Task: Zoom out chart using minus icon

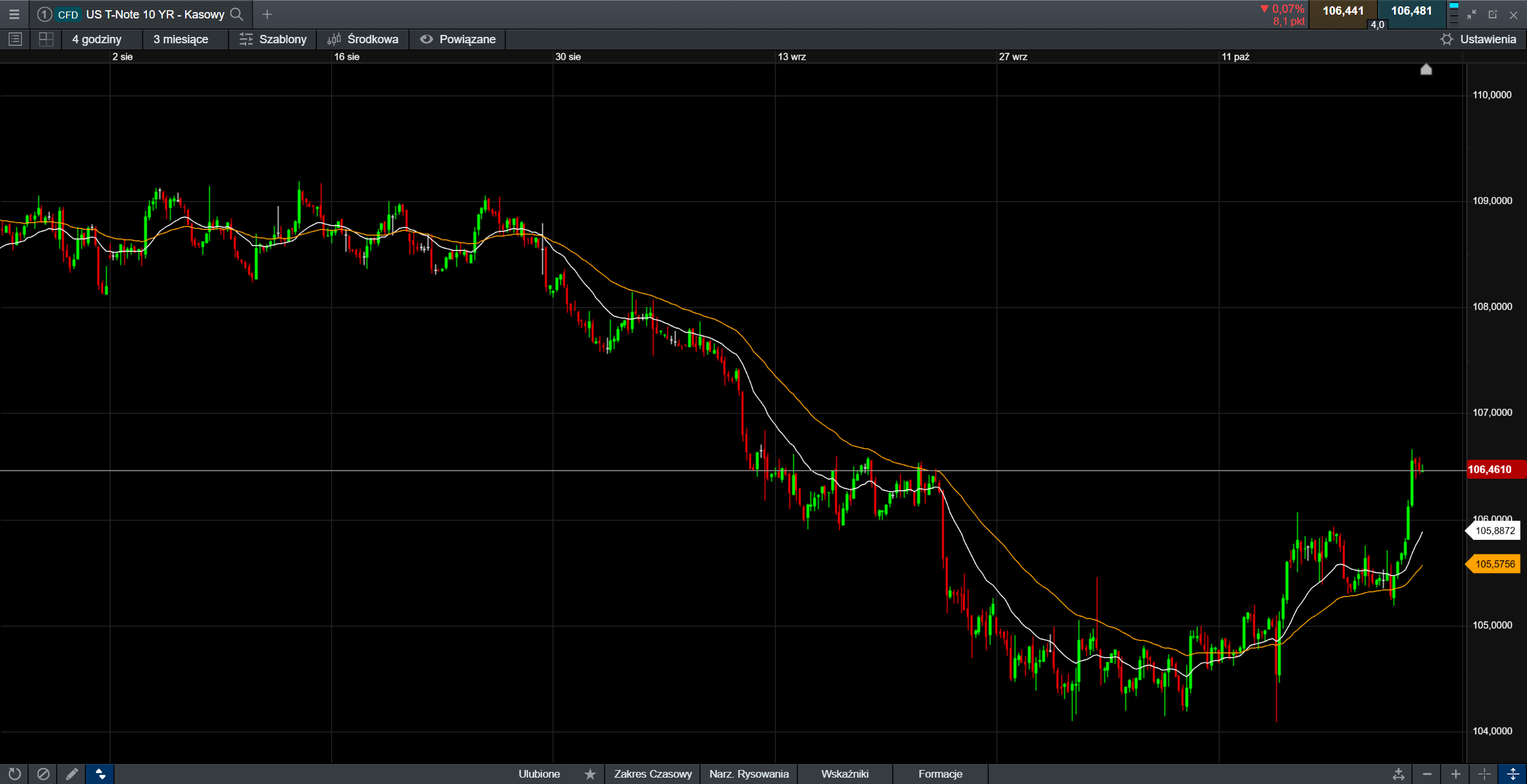Action: click(1427, 774)
